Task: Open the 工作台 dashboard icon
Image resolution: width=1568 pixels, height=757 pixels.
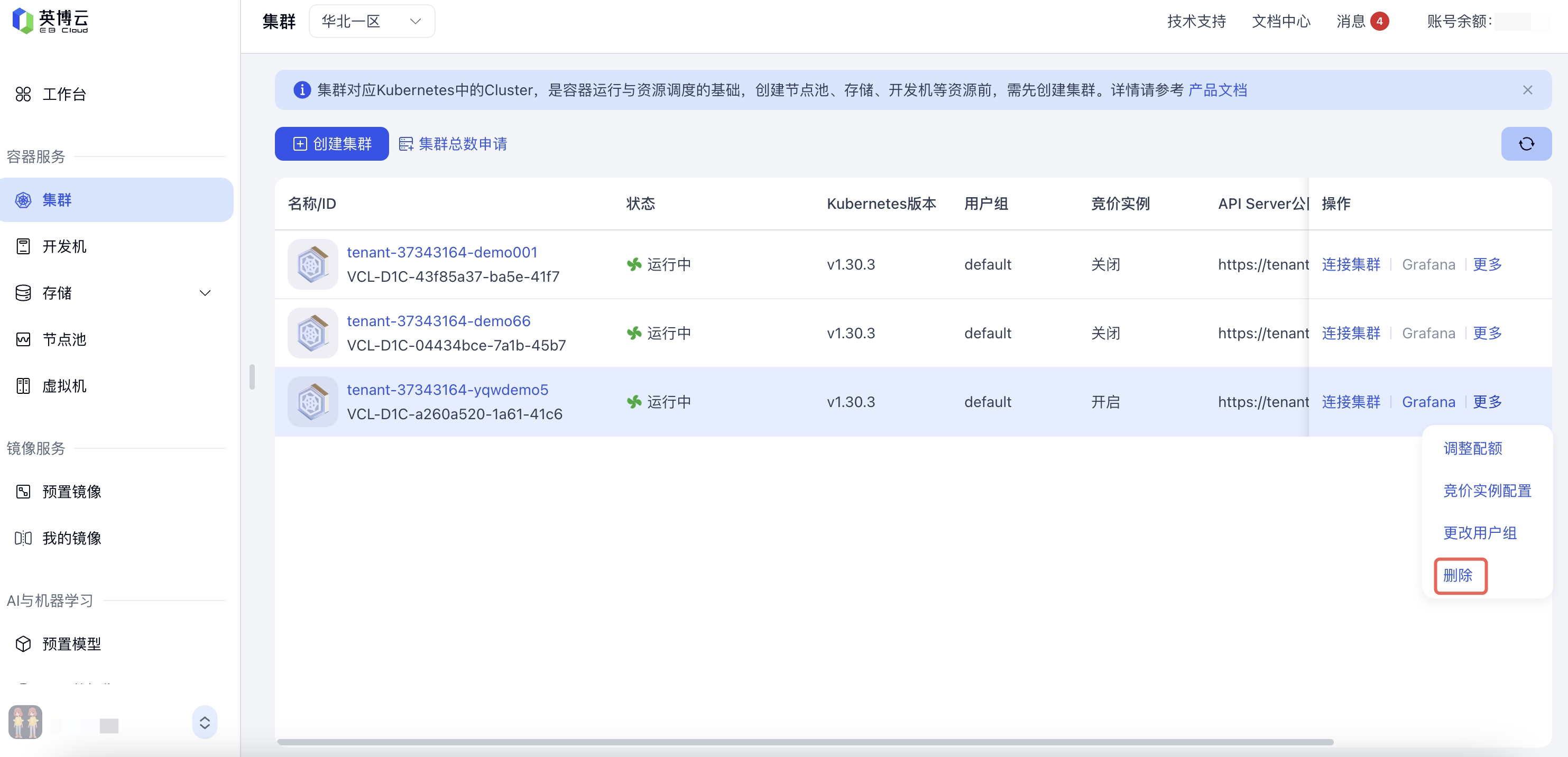Action: pos(23,94)
